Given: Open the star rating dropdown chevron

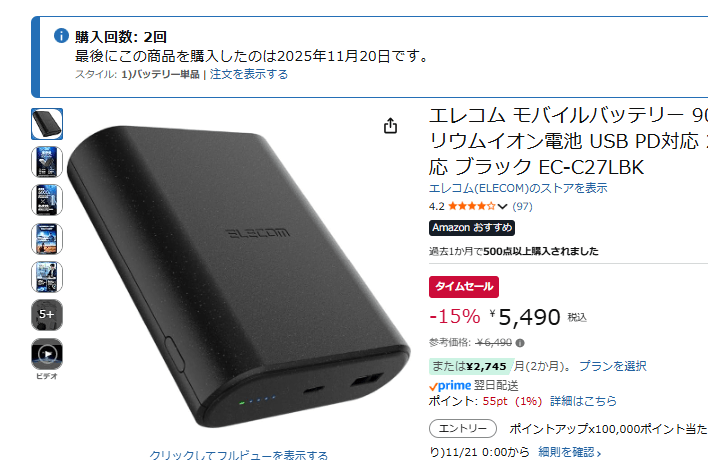Looking at the screenshot, I should [502, 206].
